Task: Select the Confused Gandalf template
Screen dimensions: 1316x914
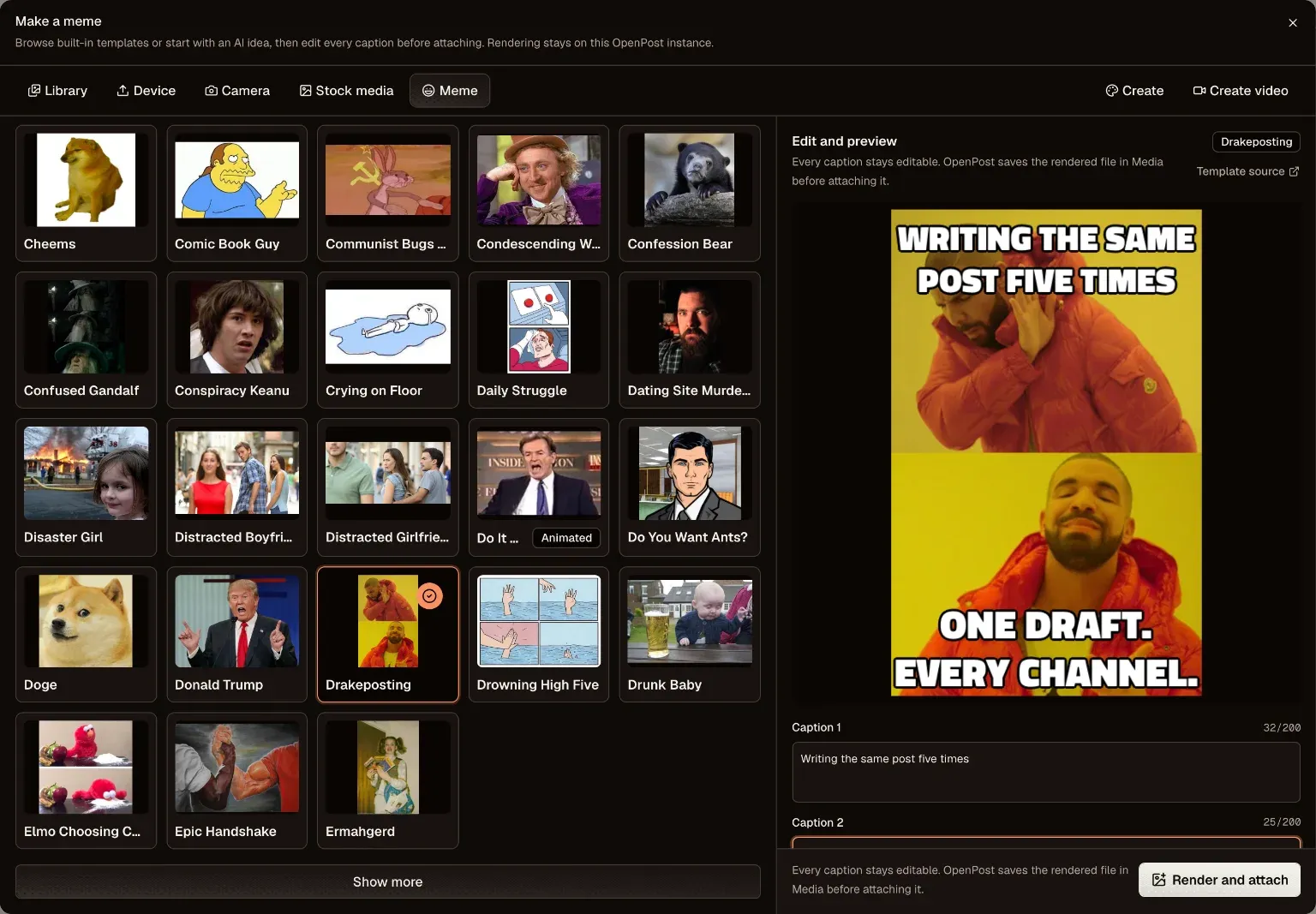Action: tap(86, 339)
